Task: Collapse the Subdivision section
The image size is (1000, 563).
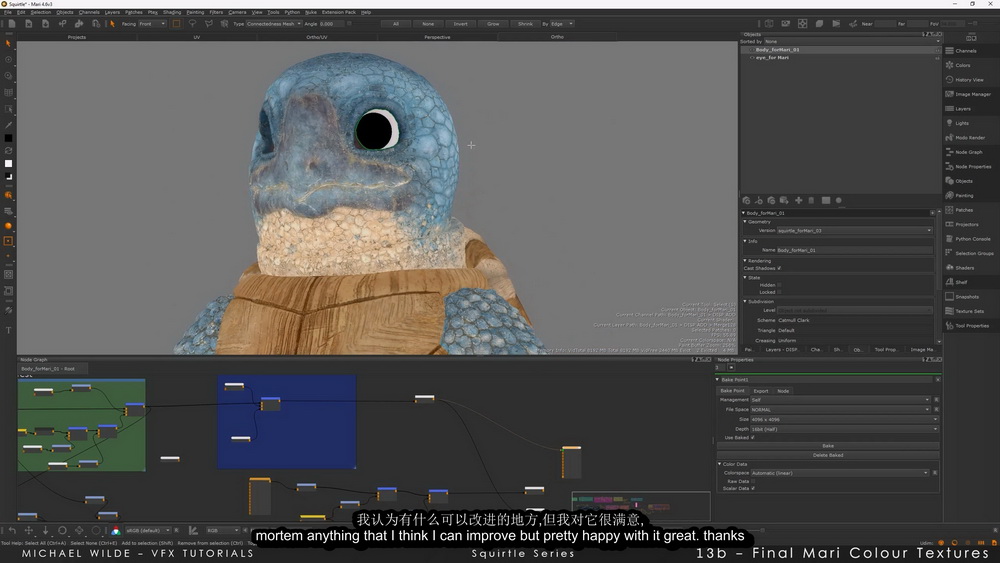Action: pos(745,302)
